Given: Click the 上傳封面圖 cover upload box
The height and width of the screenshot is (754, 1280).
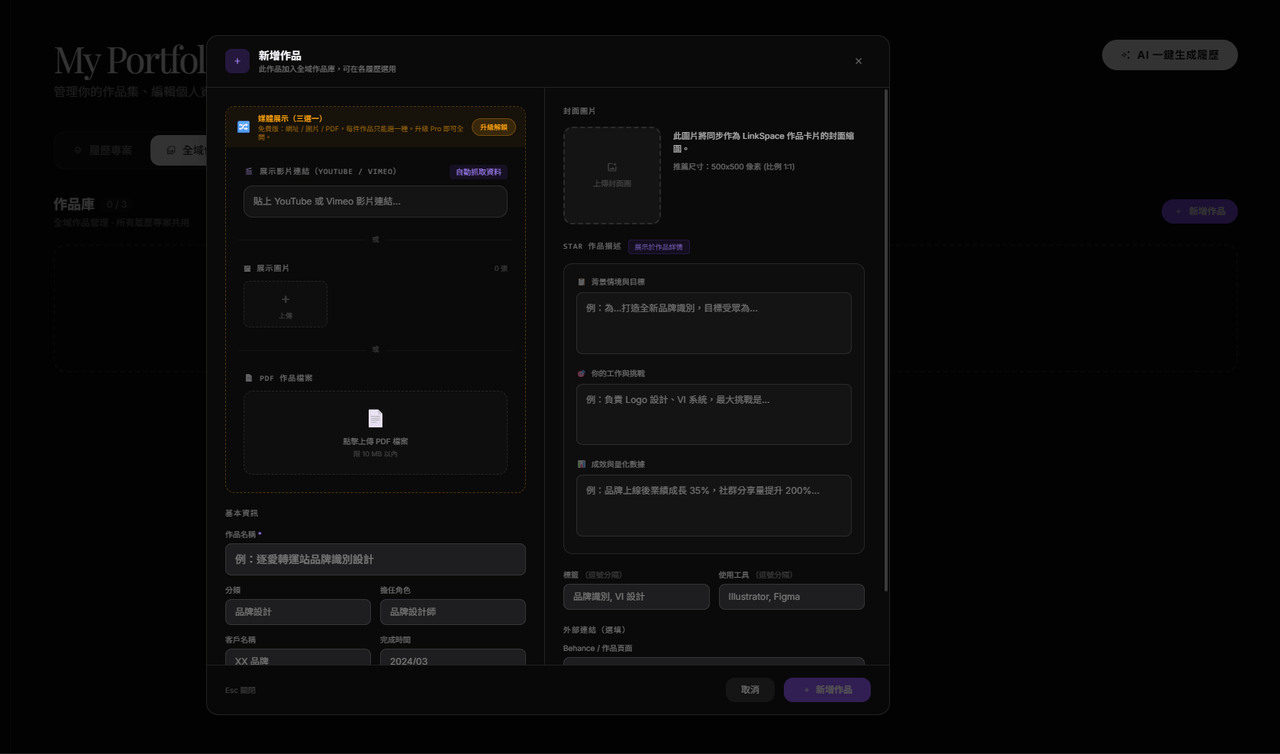Looking at the screenshot, I should pos(612,175).
